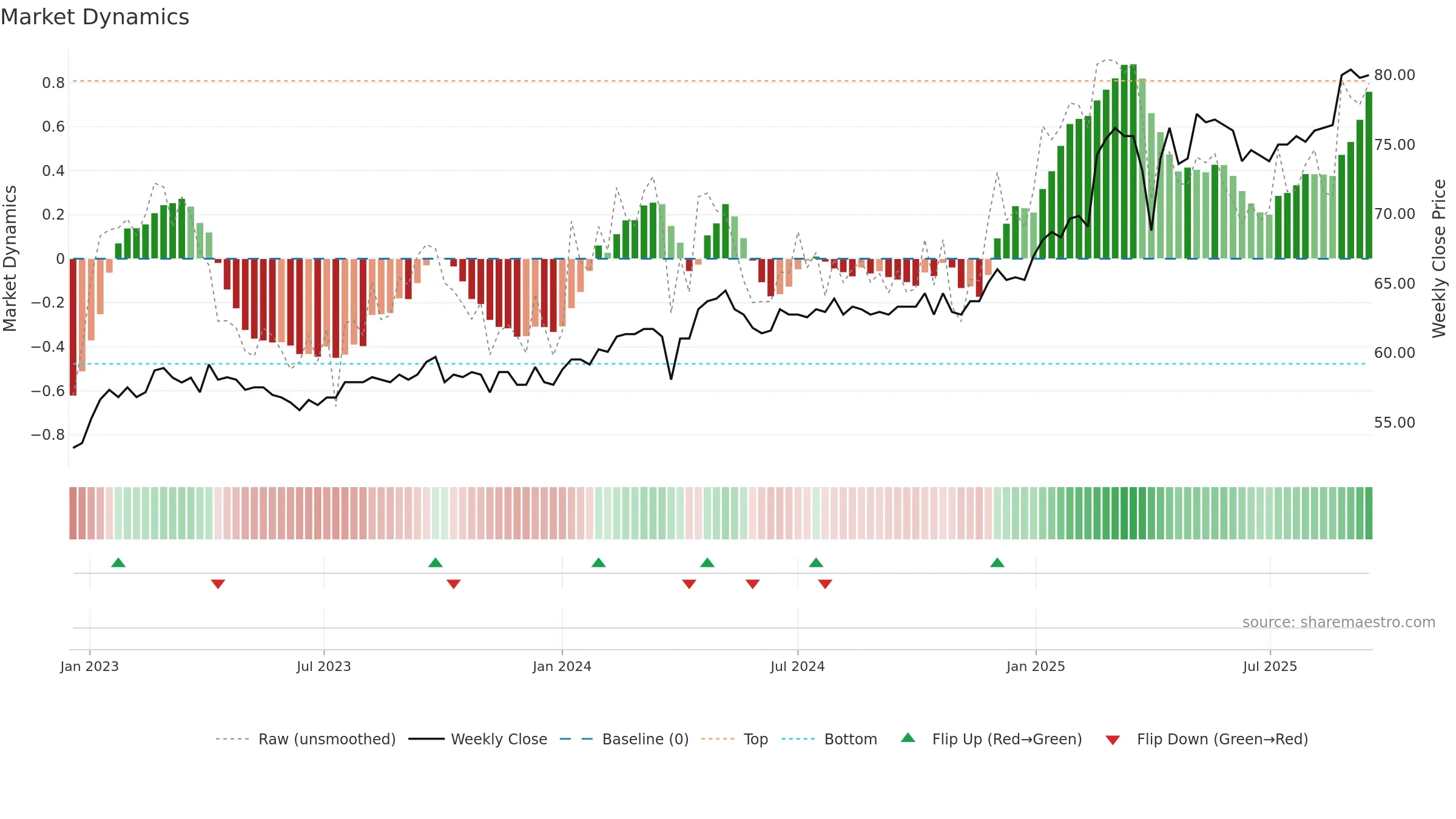1456x819 pixels.
Task: Click the 'Jan 2024' x-axis label
Action: click(x=562, y=666)
